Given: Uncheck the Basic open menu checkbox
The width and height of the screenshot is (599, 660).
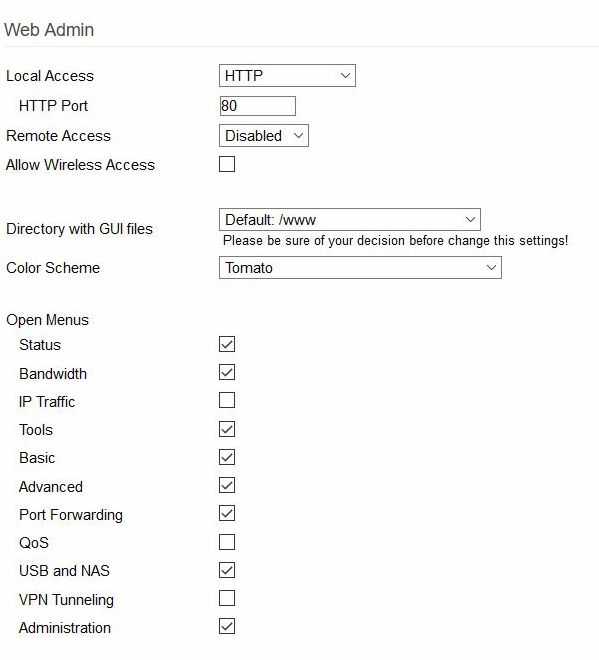Looking at the screenshot, I should tap(227, 457).
